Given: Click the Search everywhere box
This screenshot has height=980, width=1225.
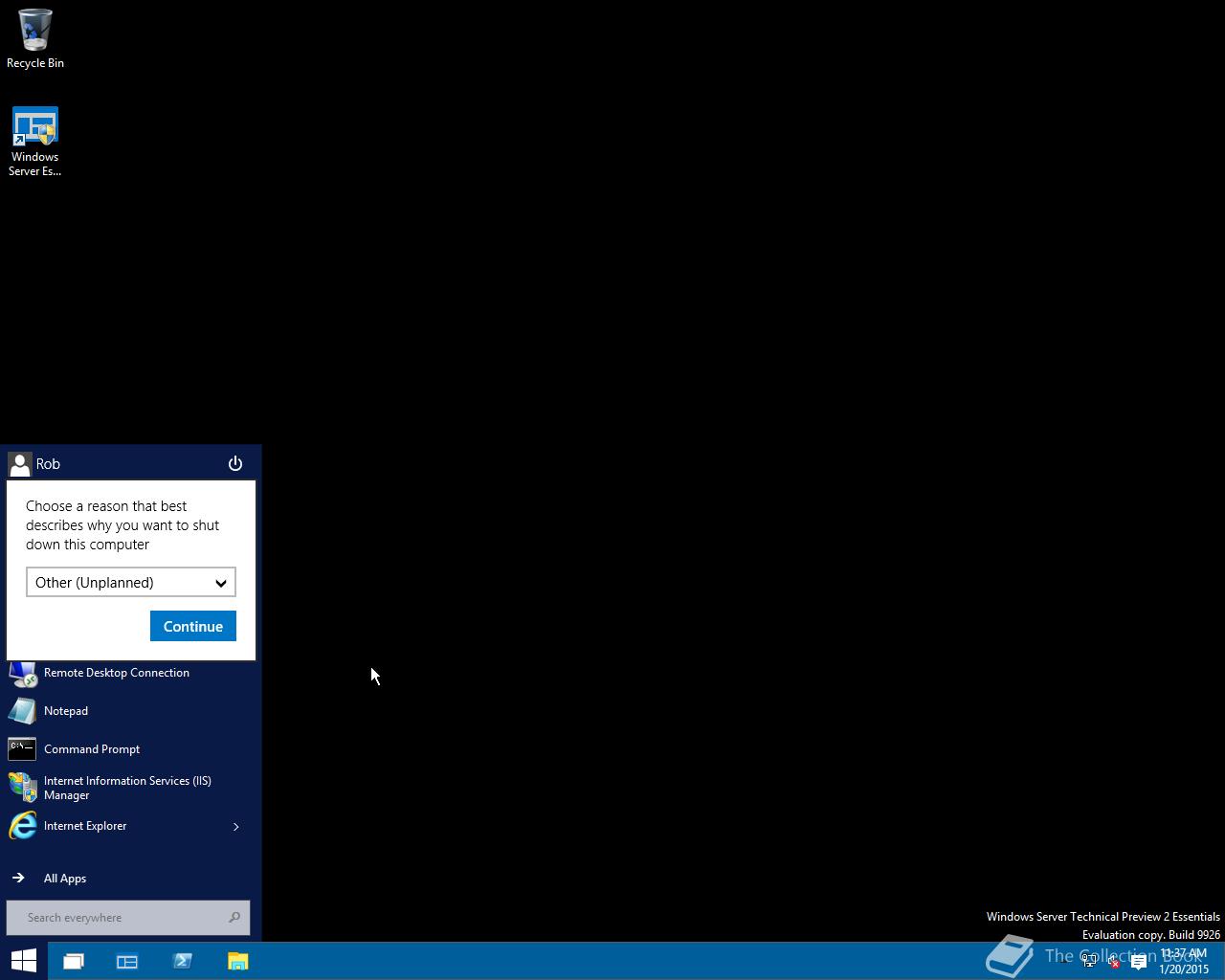Looking at the screenshot, I should [x=128, y=918].
